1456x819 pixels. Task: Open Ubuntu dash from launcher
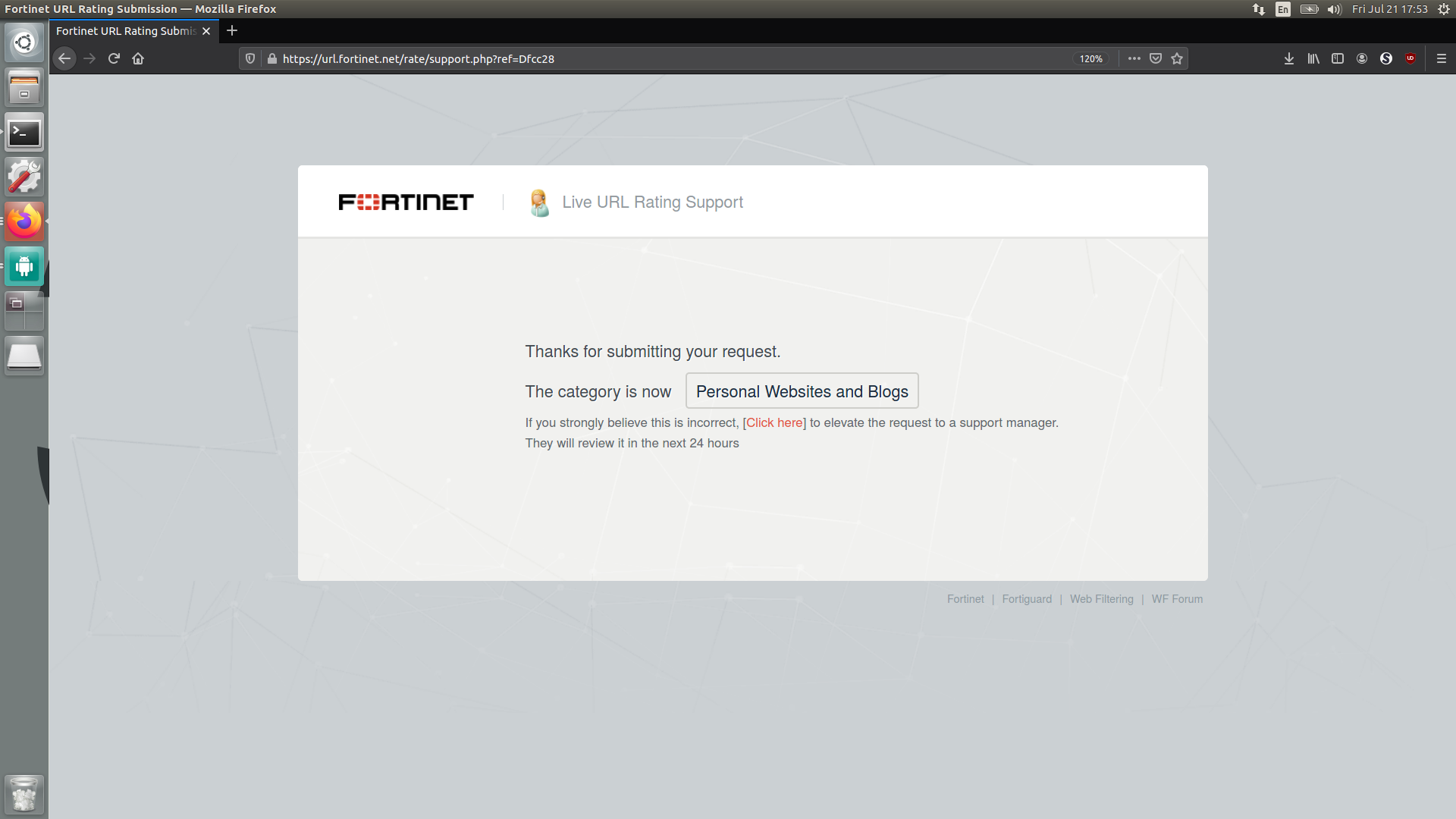point(24,42)
